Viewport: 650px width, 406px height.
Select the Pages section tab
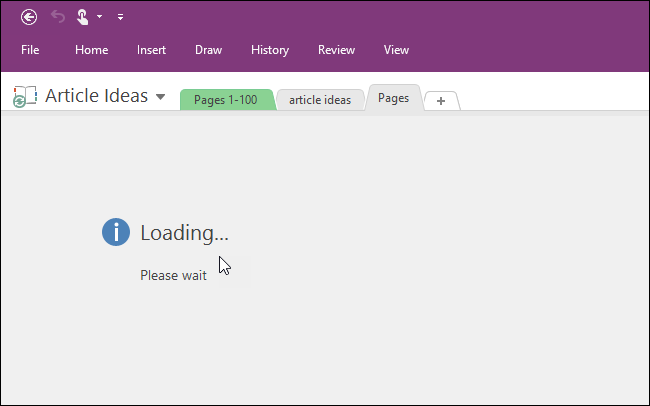coord(394,98)
